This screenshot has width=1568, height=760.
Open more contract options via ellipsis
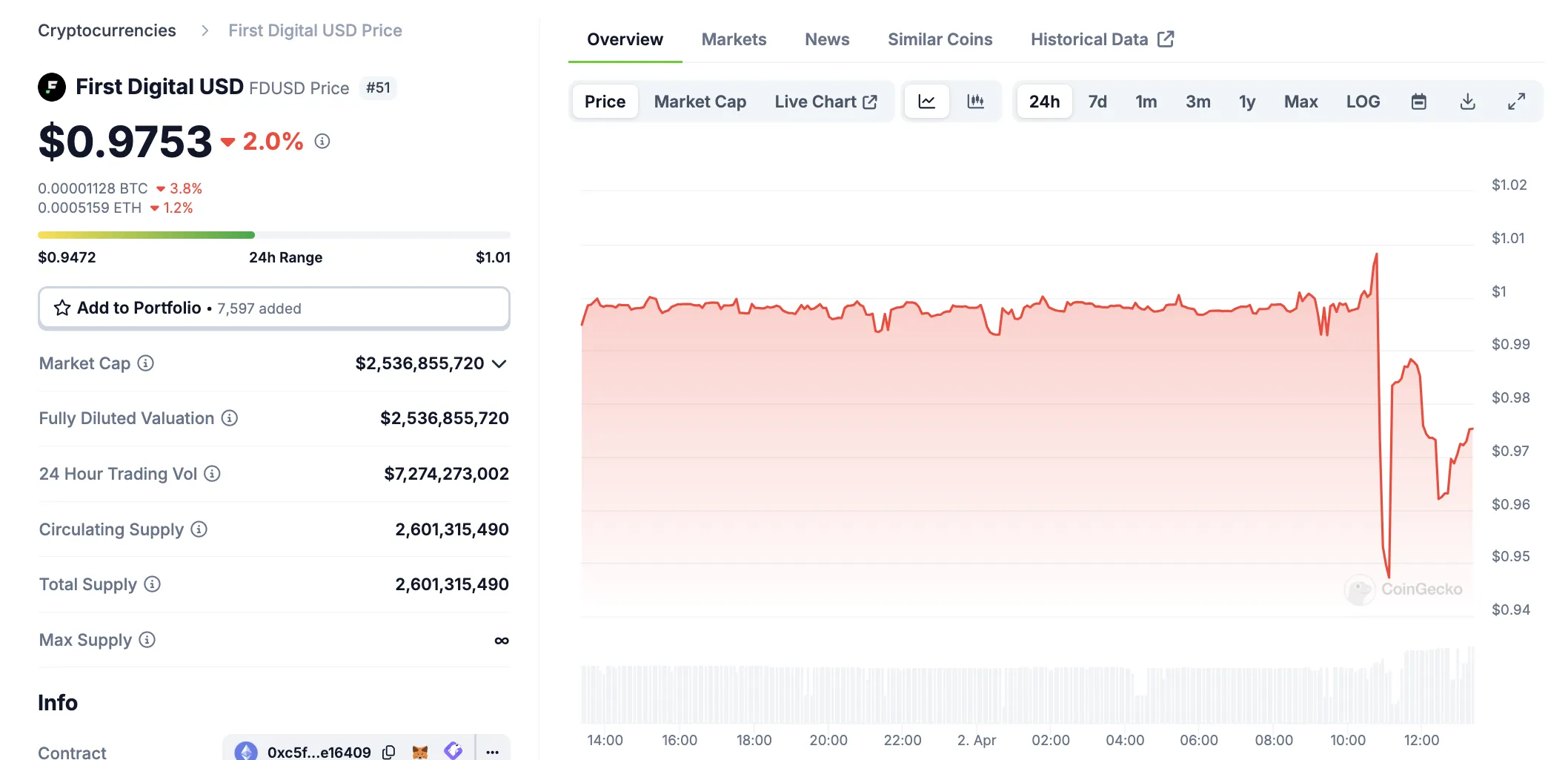492,751
